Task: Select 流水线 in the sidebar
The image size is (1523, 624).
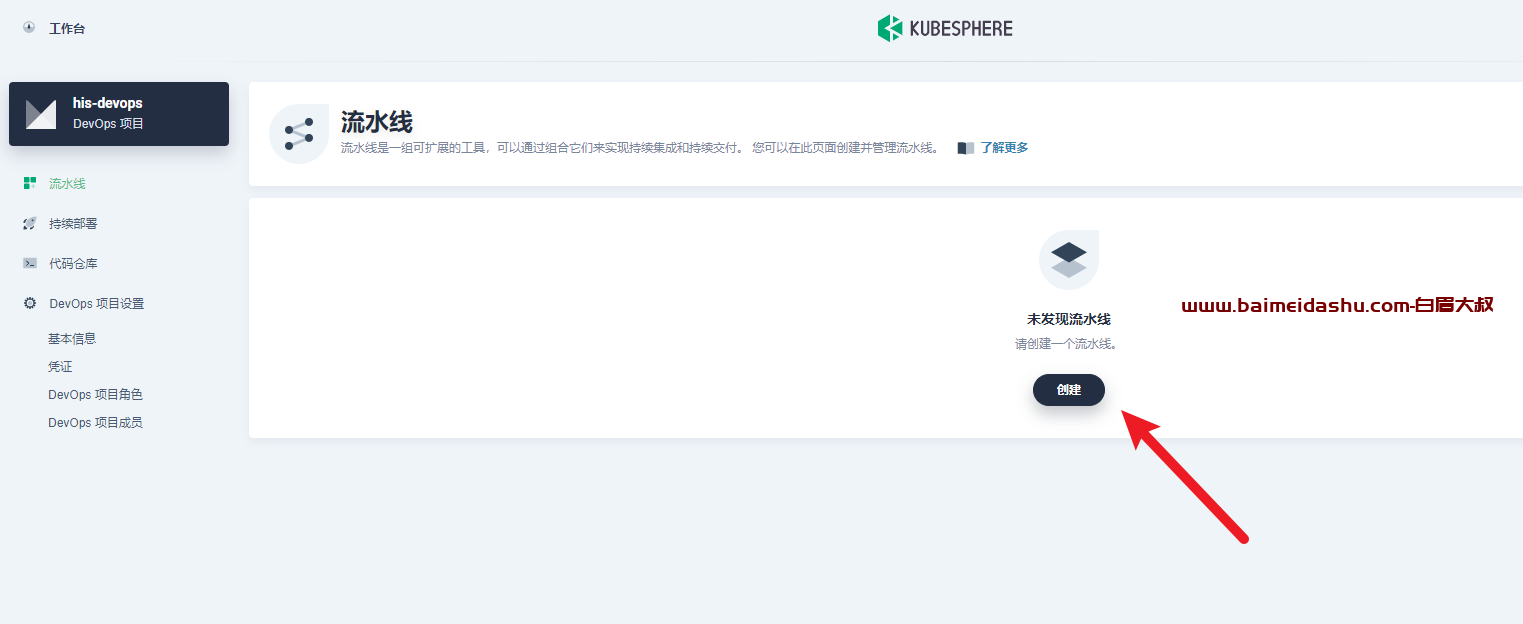Action: click(x=67, y=184)
